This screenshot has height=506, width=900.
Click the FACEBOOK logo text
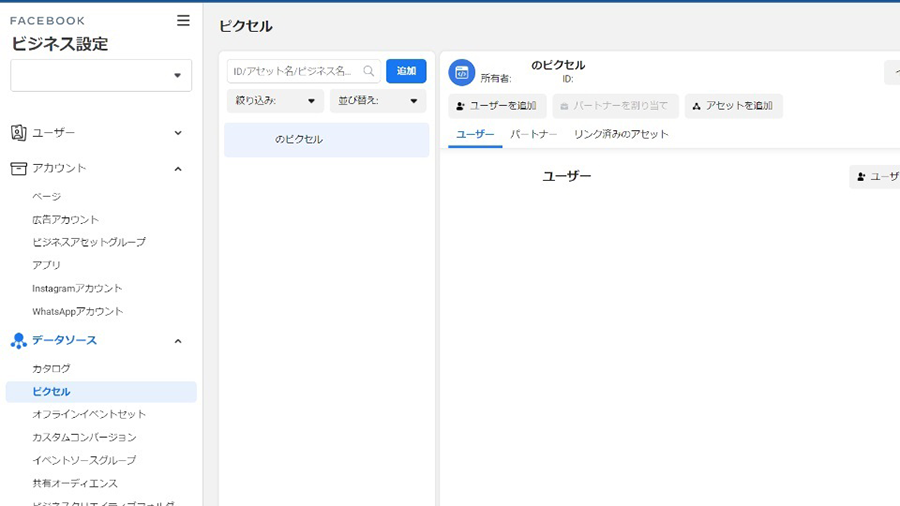coord(48,21)
